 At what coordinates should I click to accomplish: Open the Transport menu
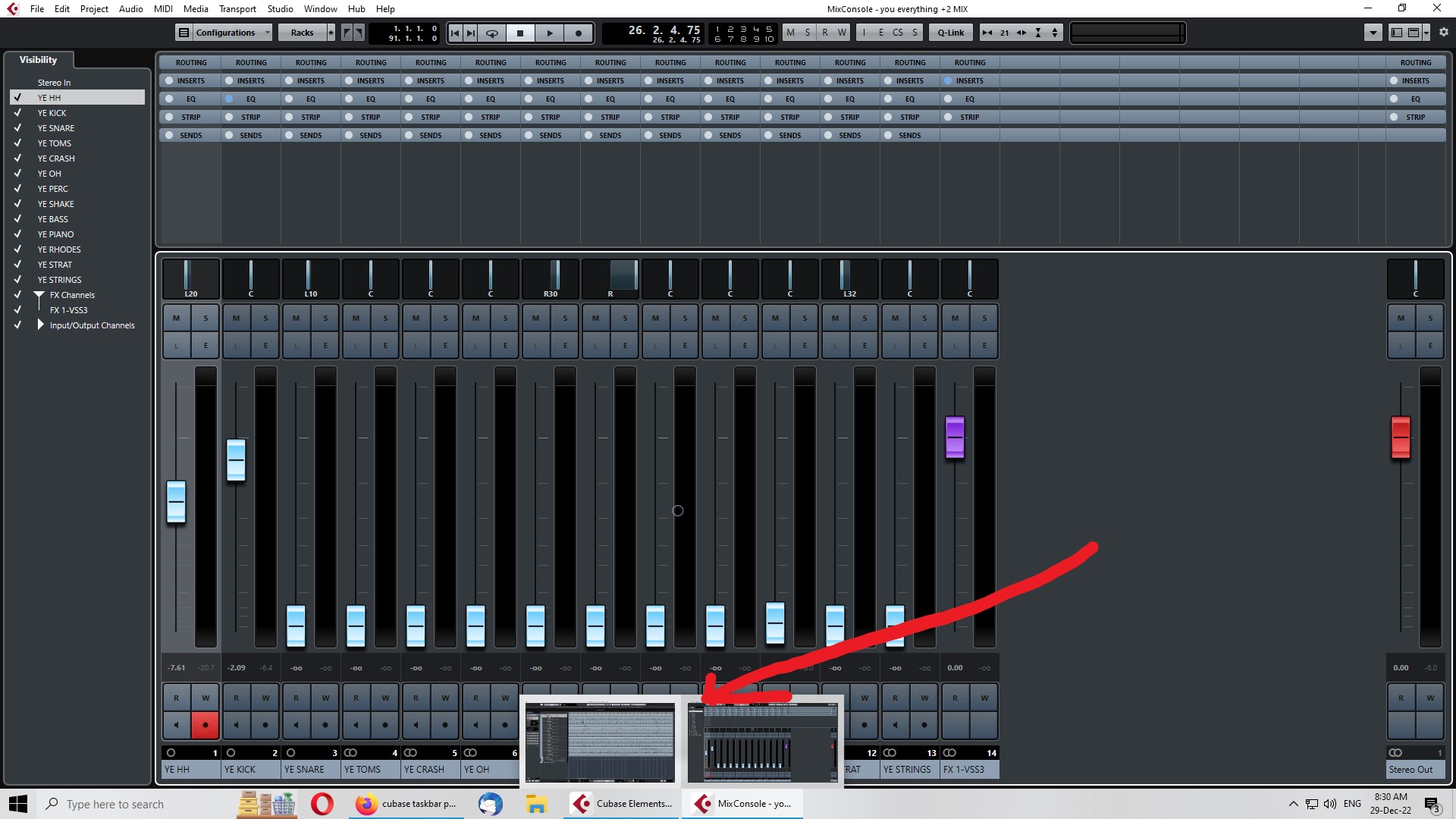pyautogui.click(x=237, y=8)
